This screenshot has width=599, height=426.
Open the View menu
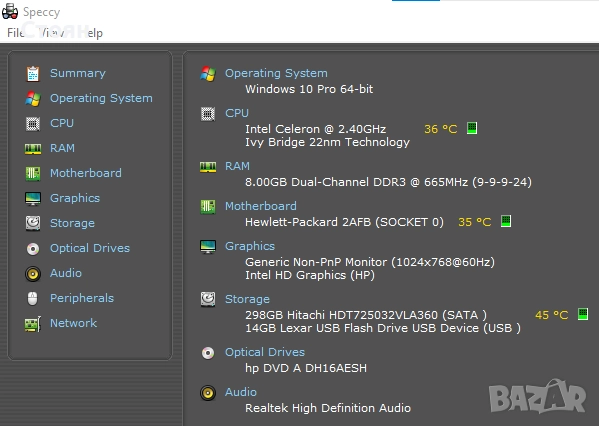tap(52, 33)
